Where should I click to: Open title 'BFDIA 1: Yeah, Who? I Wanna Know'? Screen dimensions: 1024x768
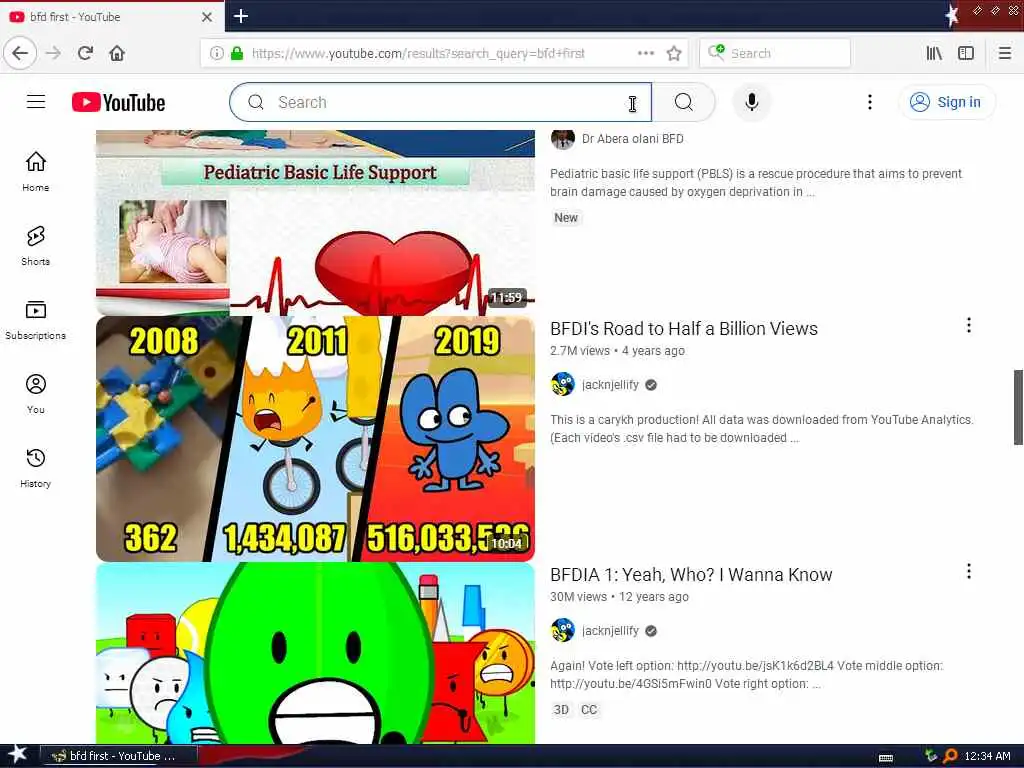[x=691, y=575]
